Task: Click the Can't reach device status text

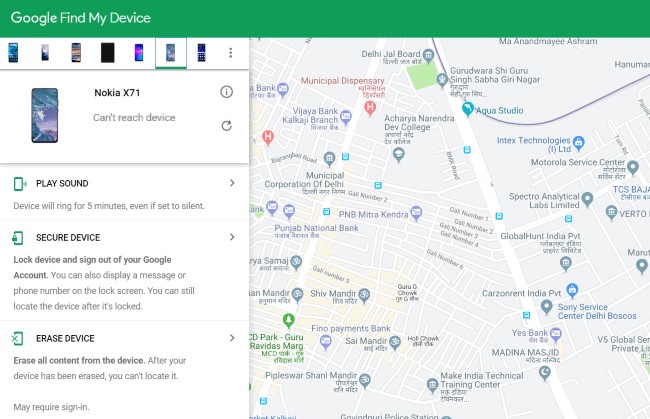Action: click(134, 118)
